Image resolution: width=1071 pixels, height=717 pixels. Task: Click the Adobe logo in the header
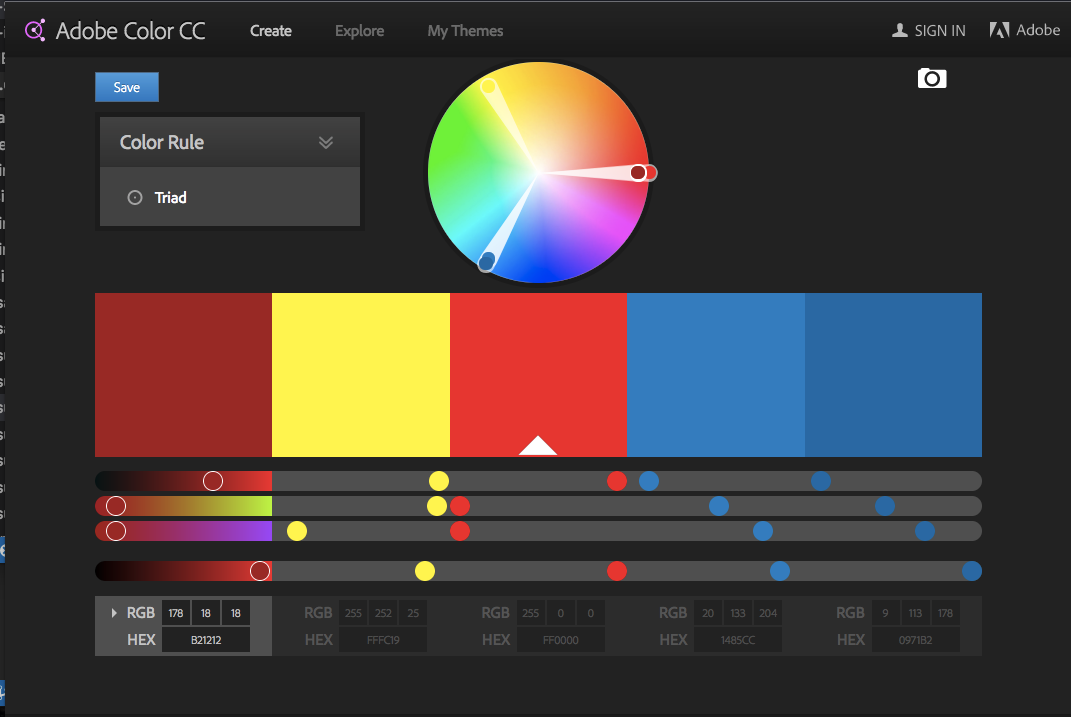pos(999,30)
